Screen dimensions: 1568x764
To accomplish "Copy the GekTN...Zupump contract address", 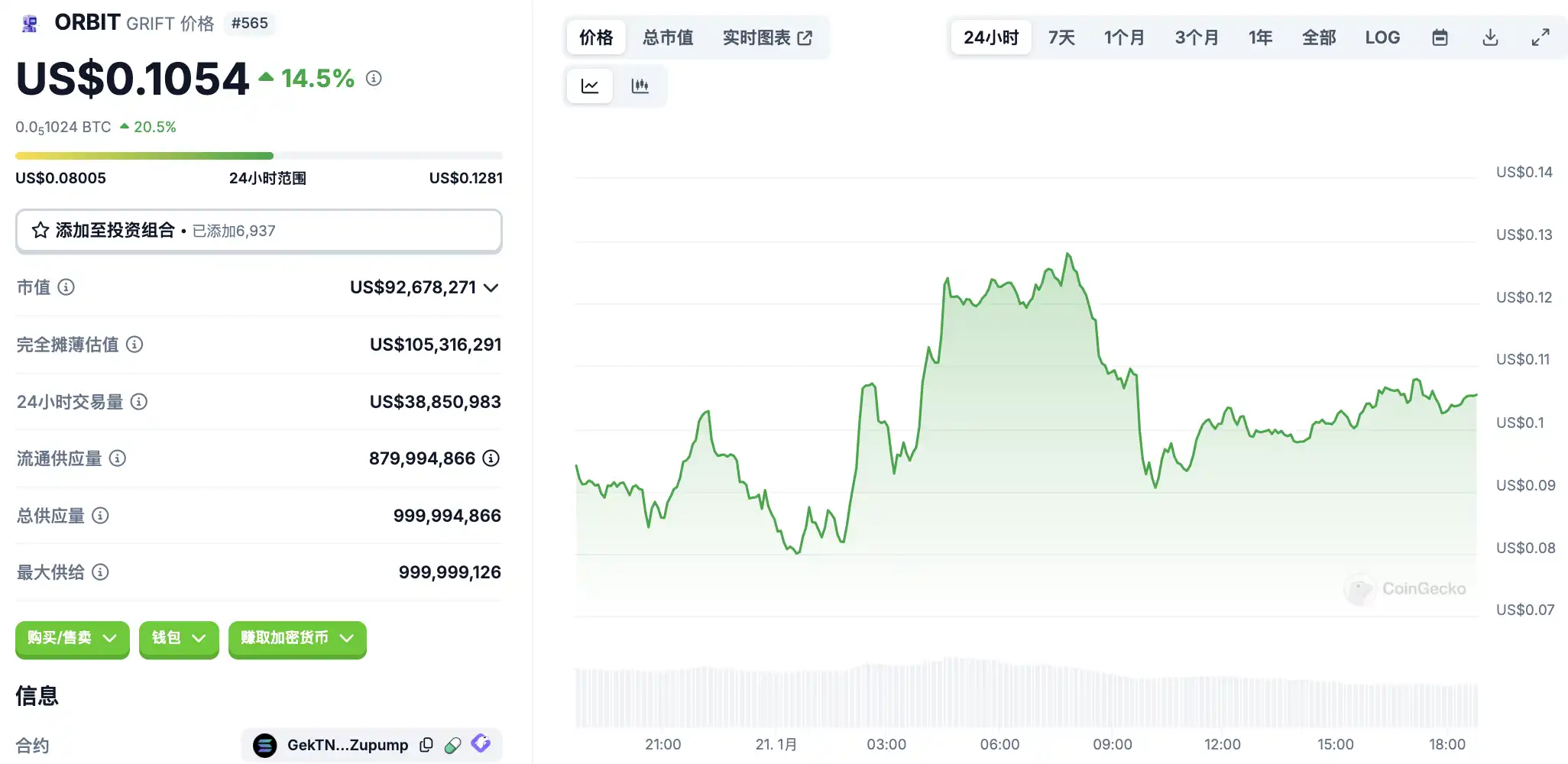I will (x=426, y=745).
